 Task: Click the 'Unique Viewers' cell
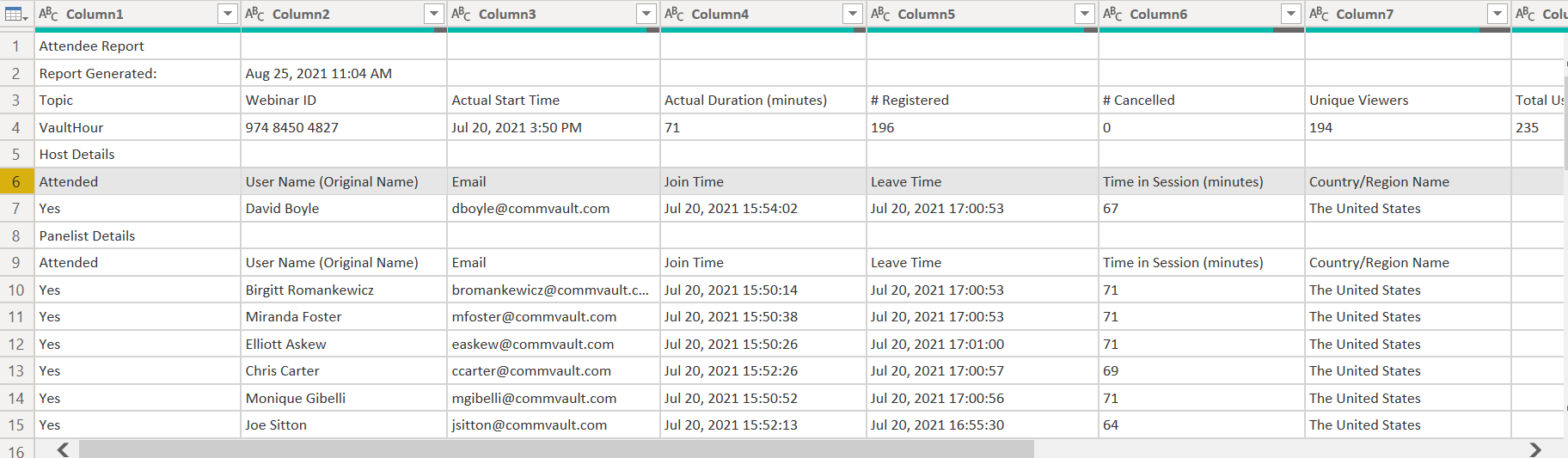(x=1408, y=100)
